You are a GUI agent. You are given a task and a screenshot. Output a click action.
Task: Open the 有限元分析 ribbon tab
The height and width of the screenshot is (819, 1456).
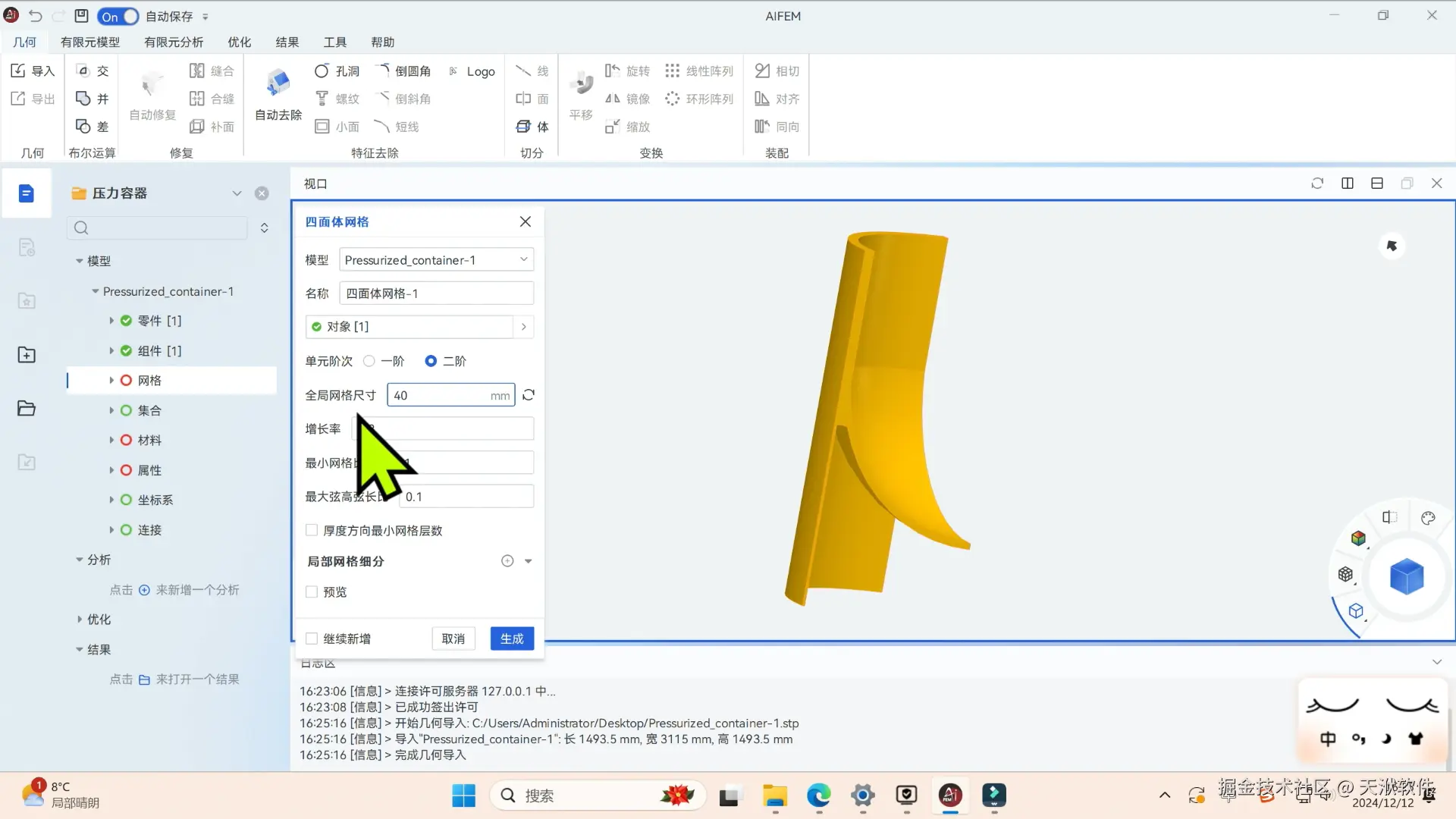[174, 42]
